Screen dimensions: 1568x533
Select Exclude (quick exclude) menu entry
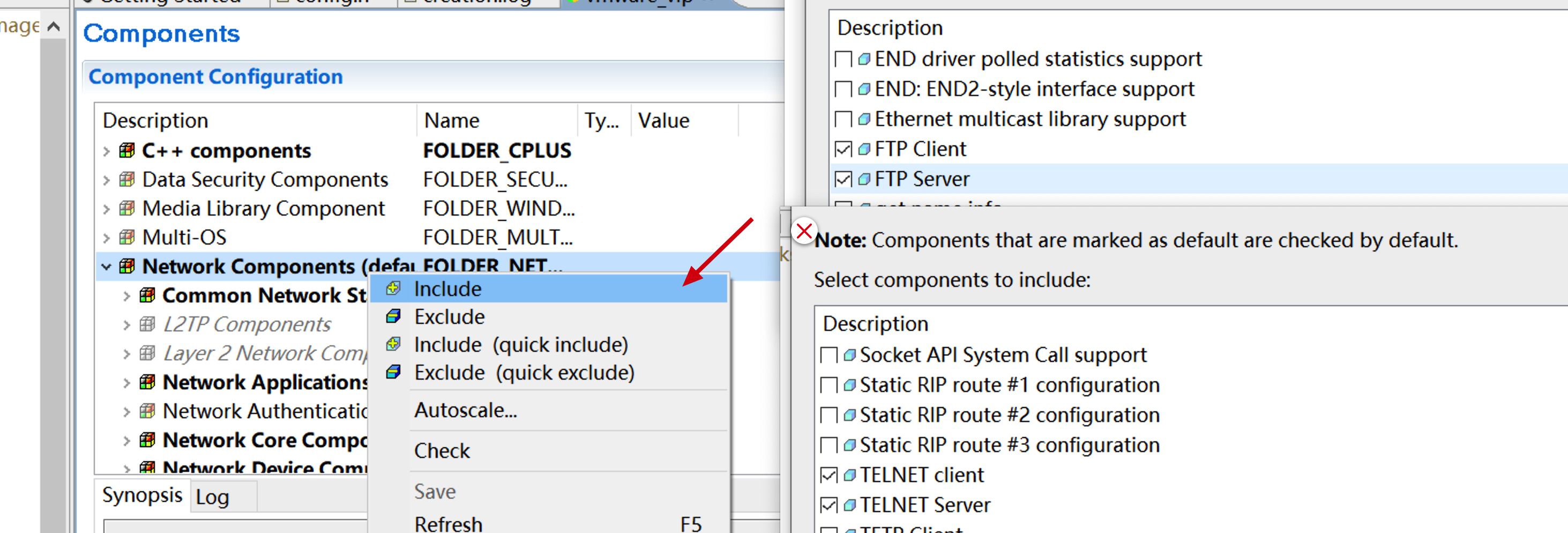(x=548, y=372)
